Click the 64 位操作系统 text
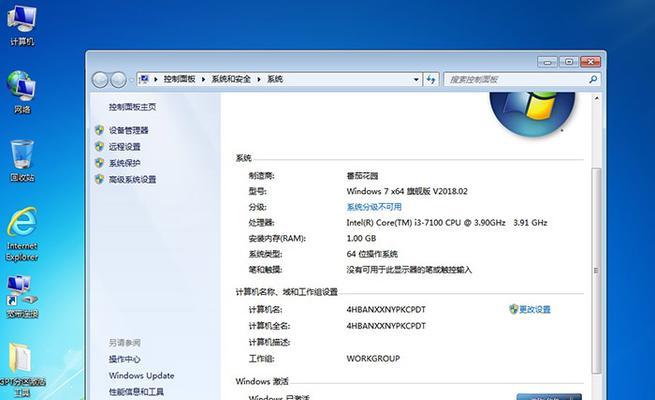Viewport: 655px width, 400px height. (372, 254)
